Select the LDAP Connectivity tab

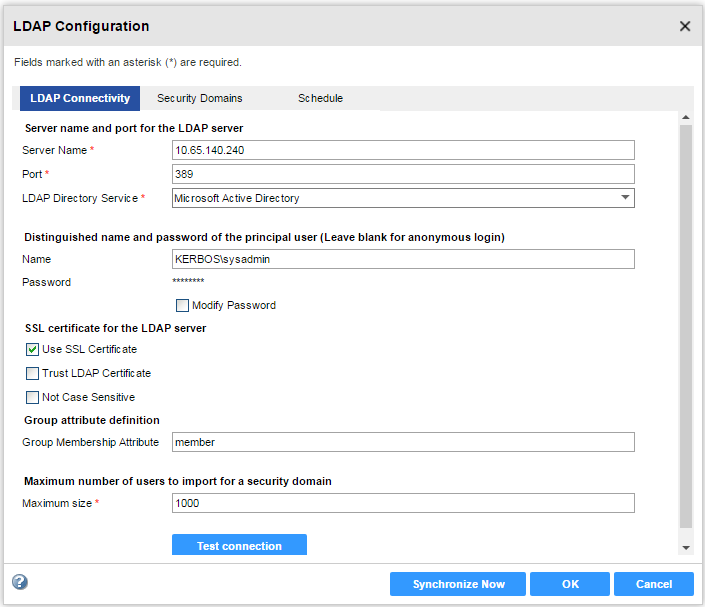click(x=80, y=99)
